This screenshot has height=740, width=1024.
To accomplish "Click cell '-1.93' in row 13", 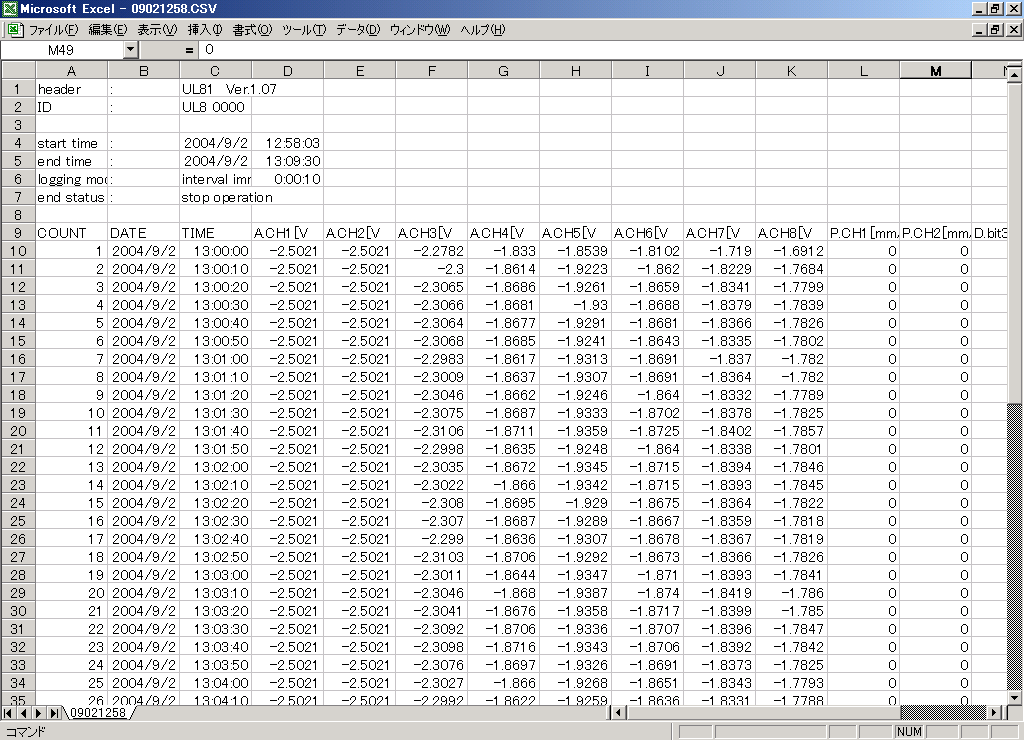I will coord(575,305).
